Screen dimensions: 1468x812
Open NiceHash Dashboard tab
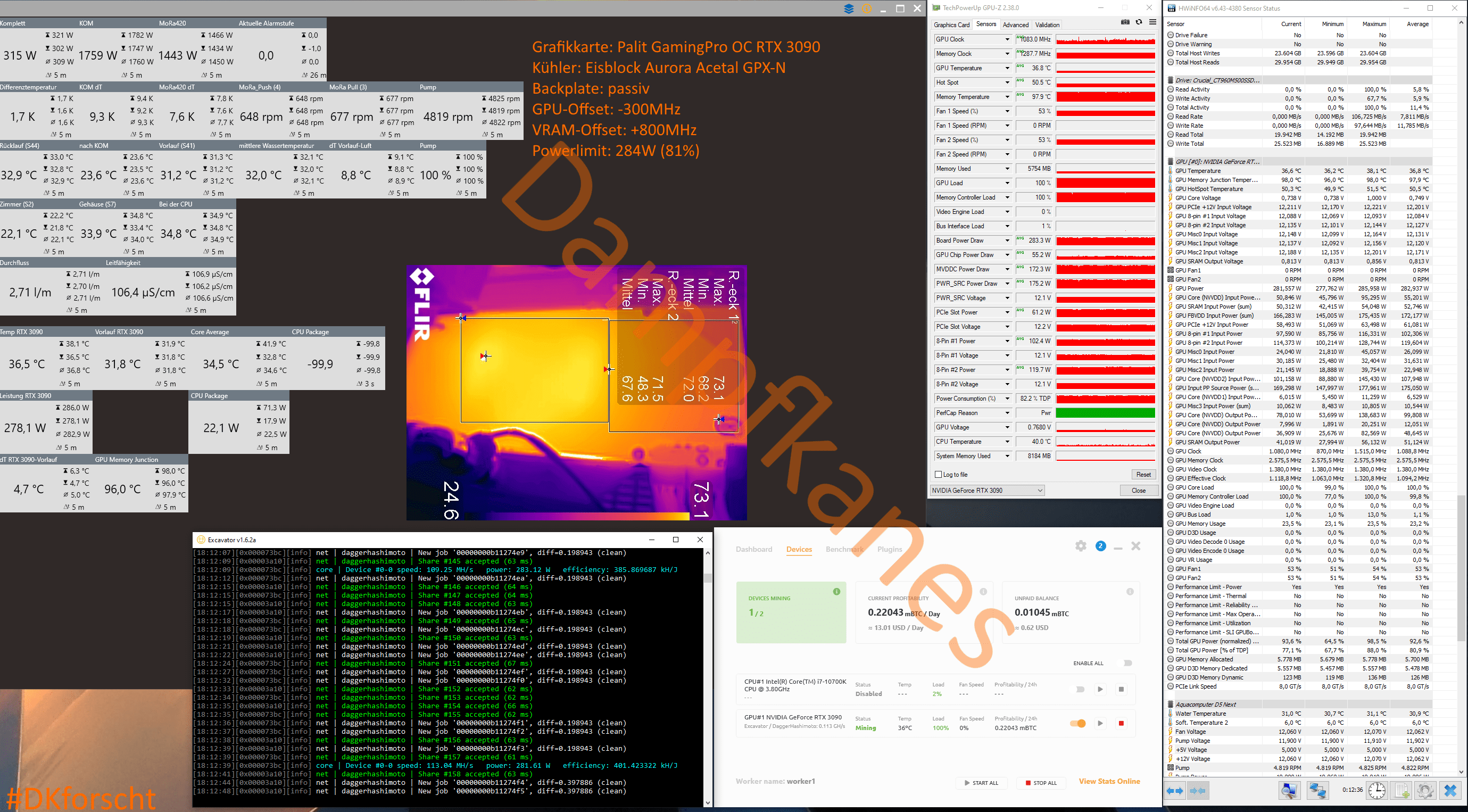point(754,549)
